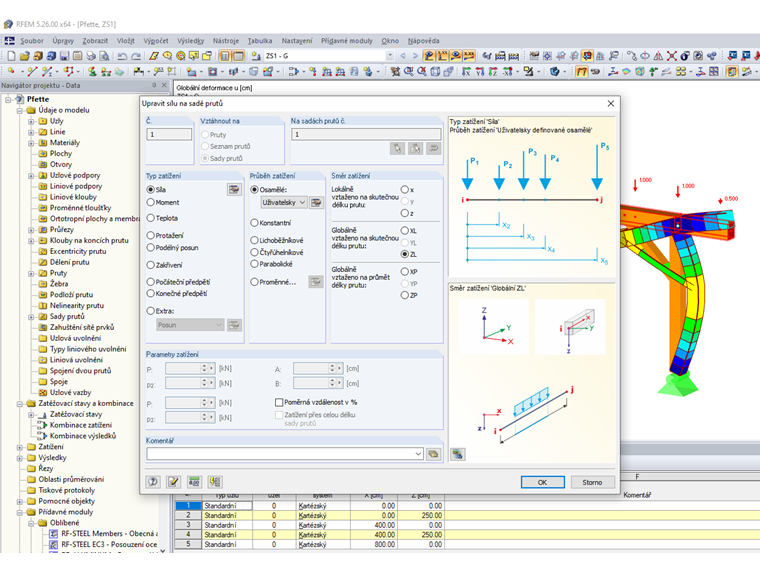Go to next load case arrow
Image resolution: width=760 pixels, height=570 pixels.
[415, 56]
